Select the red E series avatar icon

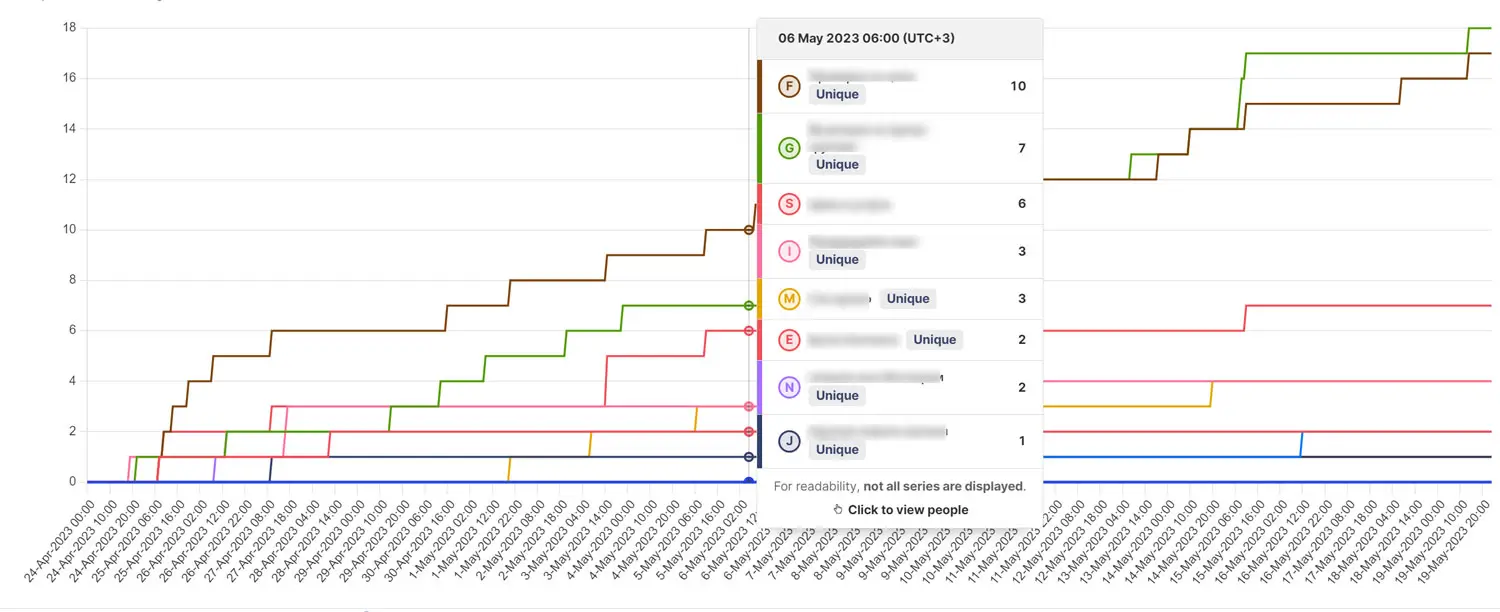point(789,340)
